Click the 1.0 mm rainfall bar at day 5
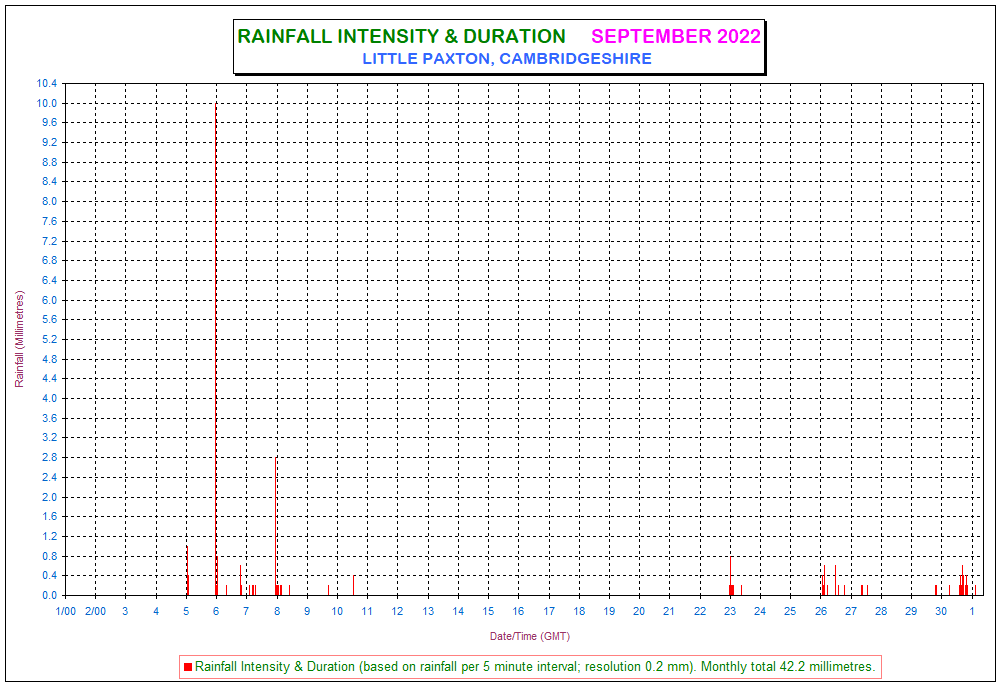The image size is (1001, 686). [187, 570]
